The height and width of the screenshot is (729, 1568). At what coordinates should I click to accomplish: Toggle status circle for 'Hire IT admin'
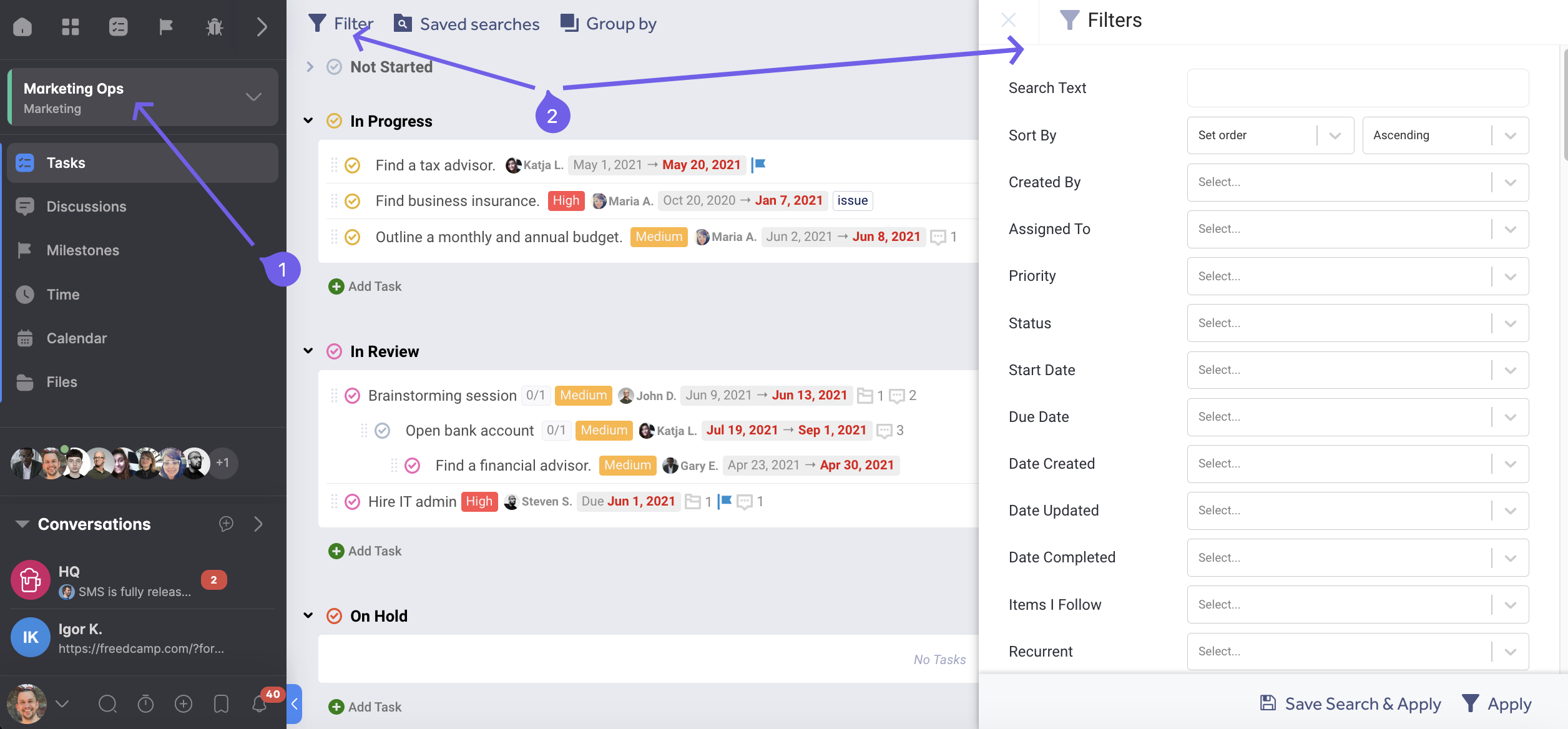pyautogui.click(x=353, y=502)
